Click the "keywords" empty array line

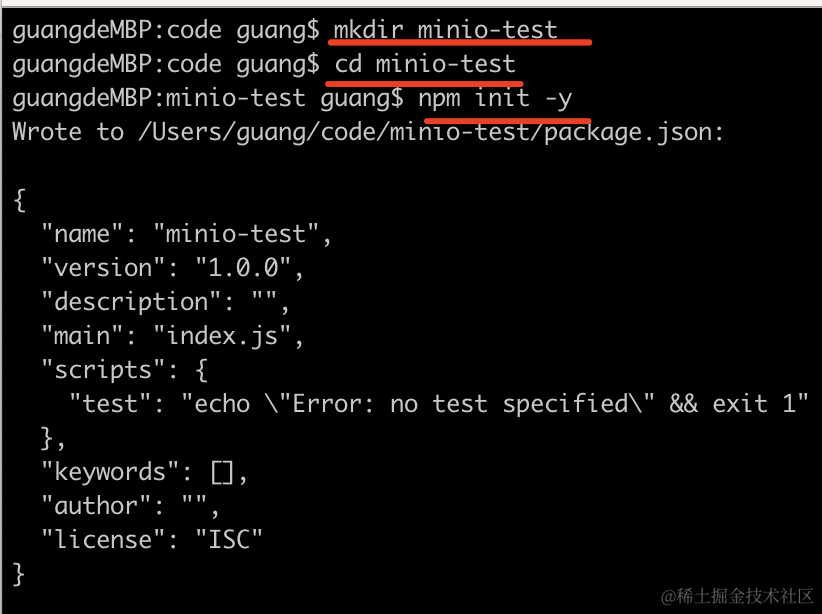click(144, 472)
